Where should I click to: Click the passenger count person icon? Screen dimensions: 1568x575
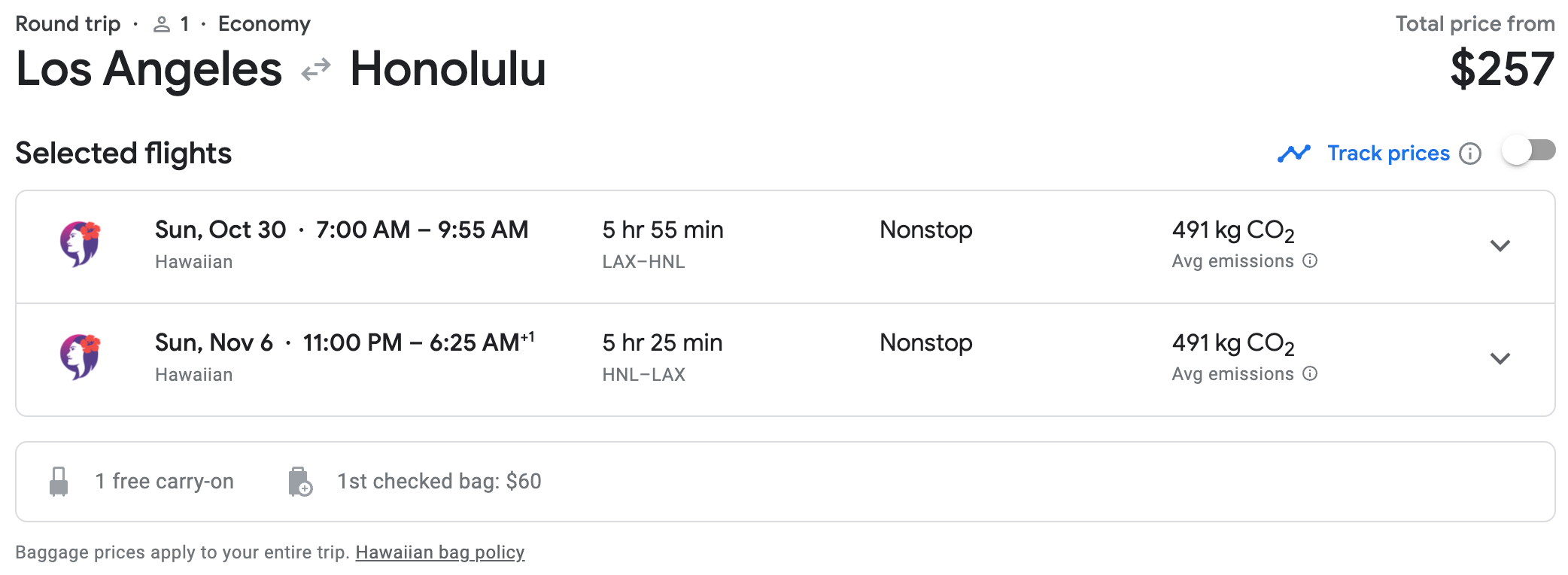(161, 25)
